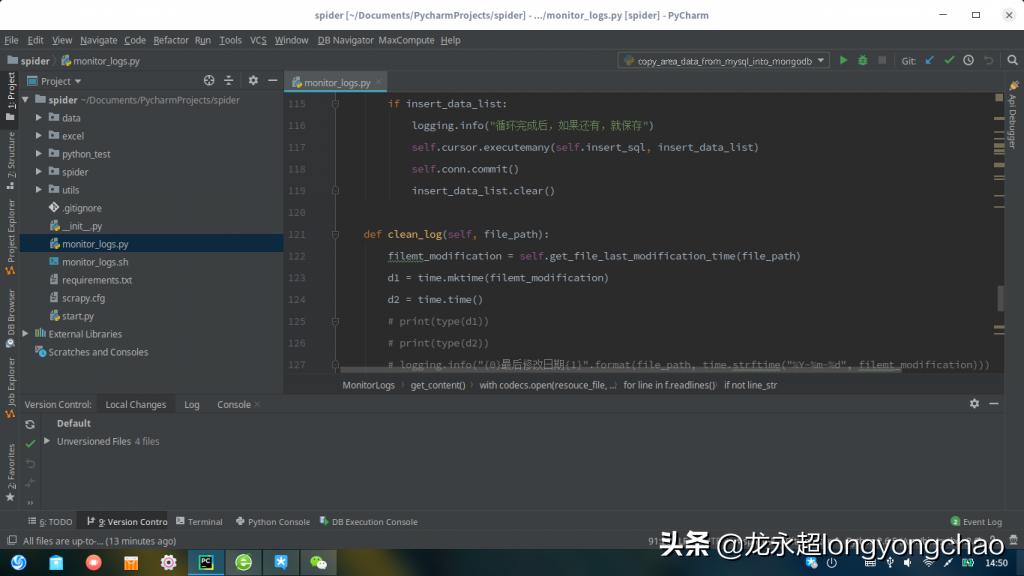Open Git update project icon

coord(929,60)
